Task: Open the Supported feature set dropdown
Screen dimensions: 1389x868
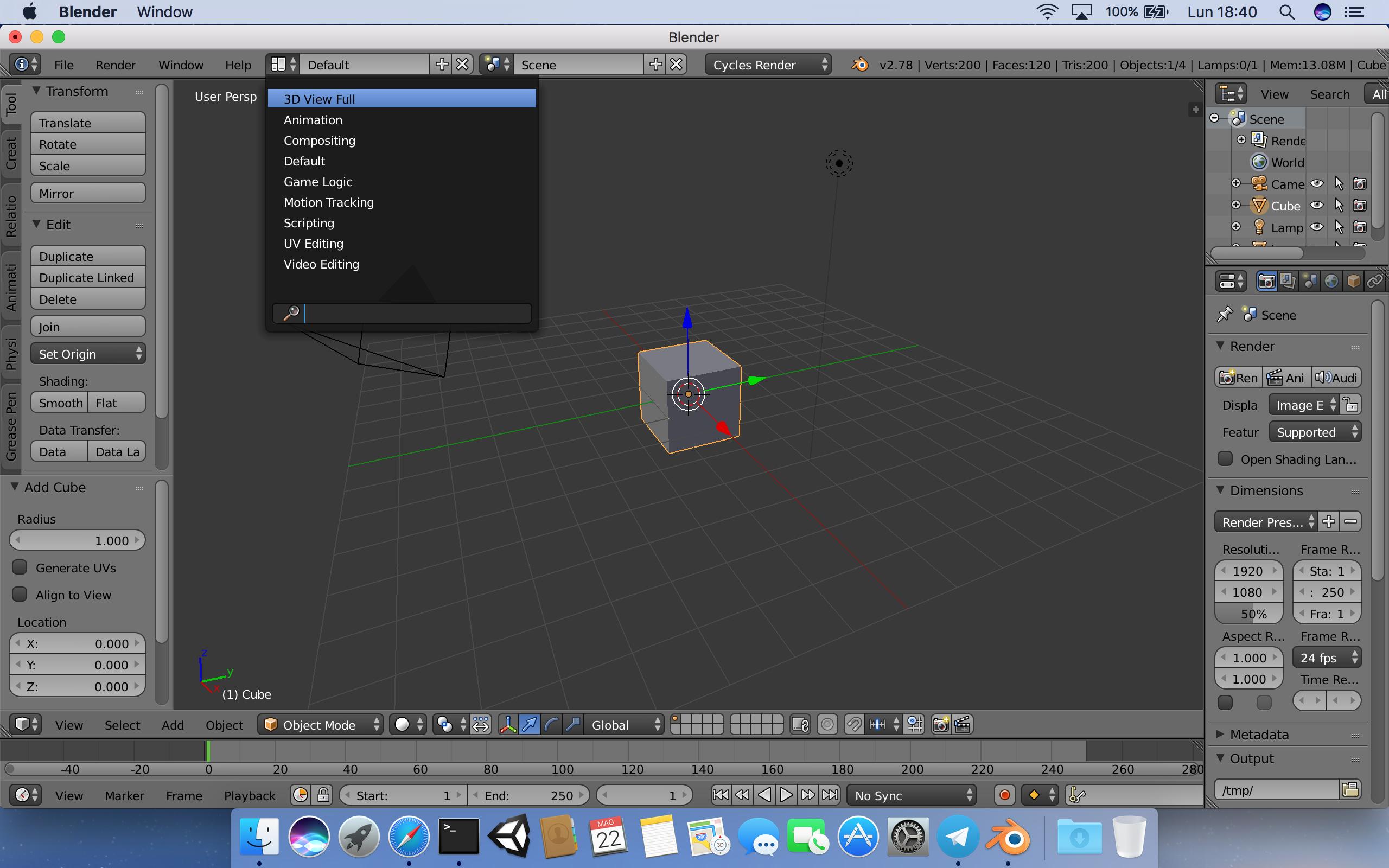Action: [x=1315, y=432]
